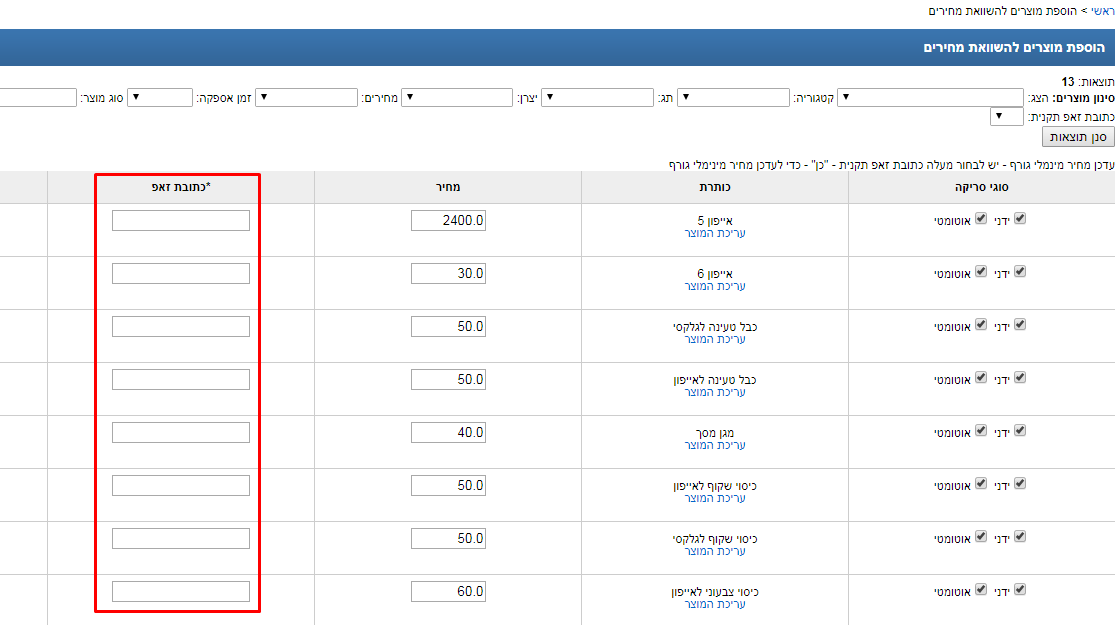
Task: Click the סנן תוצאות filter button
Action: click(x=1078, y=136)
